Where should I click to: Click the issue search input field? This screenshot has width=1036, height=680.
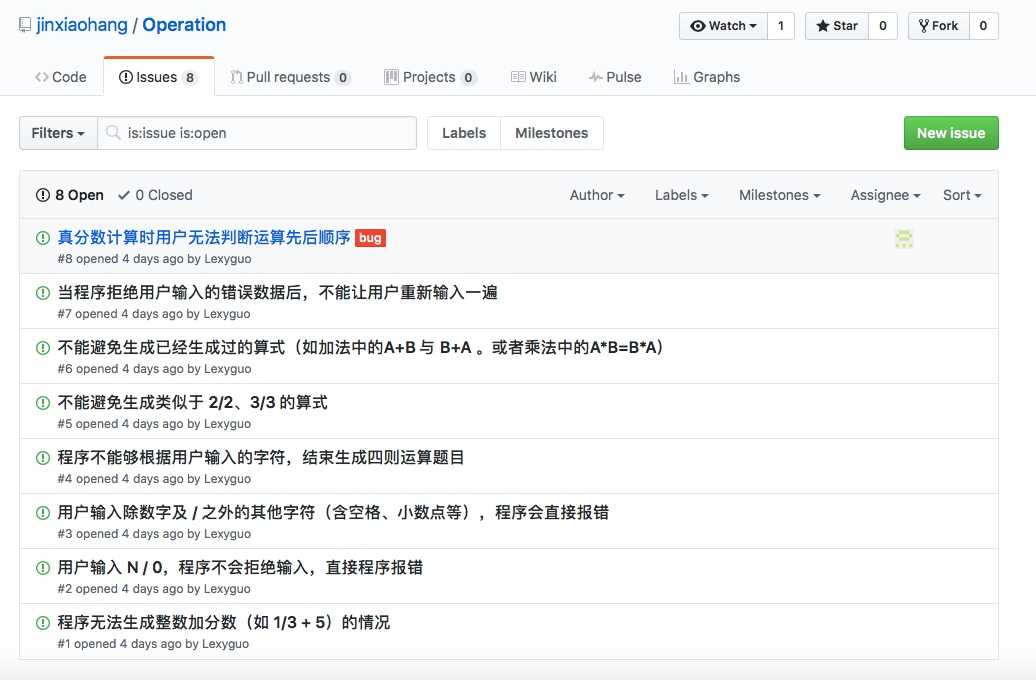pyautogui.click(x=268, y=133)
